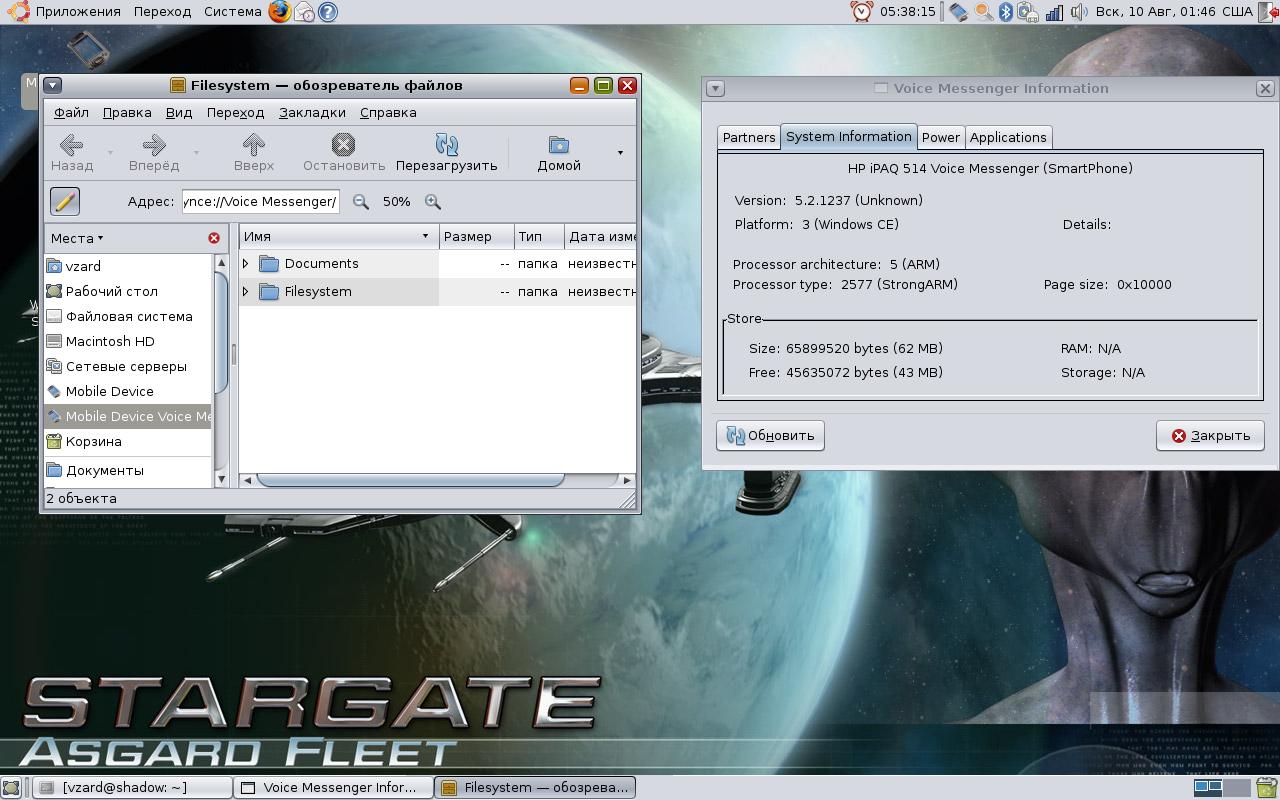Open the Система panel menu
Screen dimensions: 1280x800
click(x=232, y=12)
